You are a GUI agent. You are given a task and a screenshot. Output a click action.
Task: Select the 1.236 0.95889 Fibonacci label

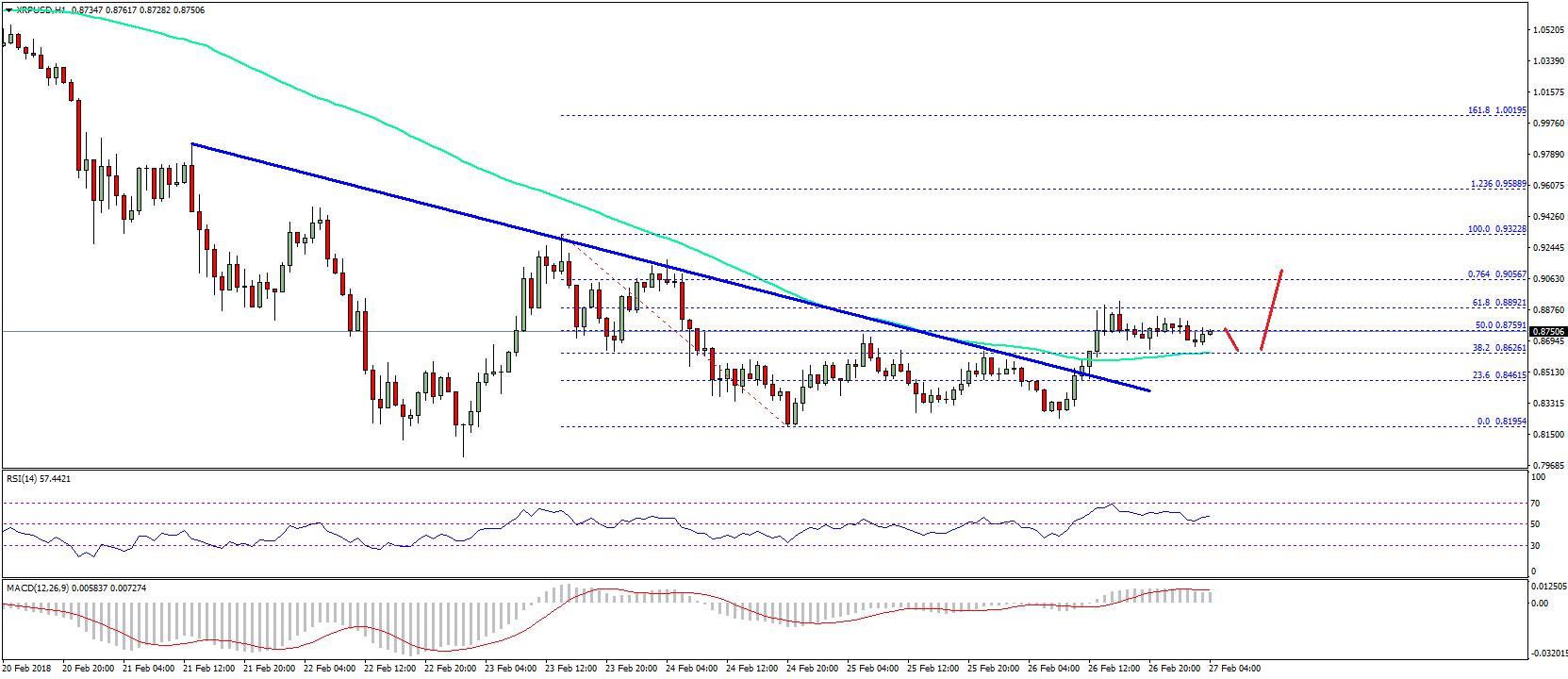click(1499, 184)
